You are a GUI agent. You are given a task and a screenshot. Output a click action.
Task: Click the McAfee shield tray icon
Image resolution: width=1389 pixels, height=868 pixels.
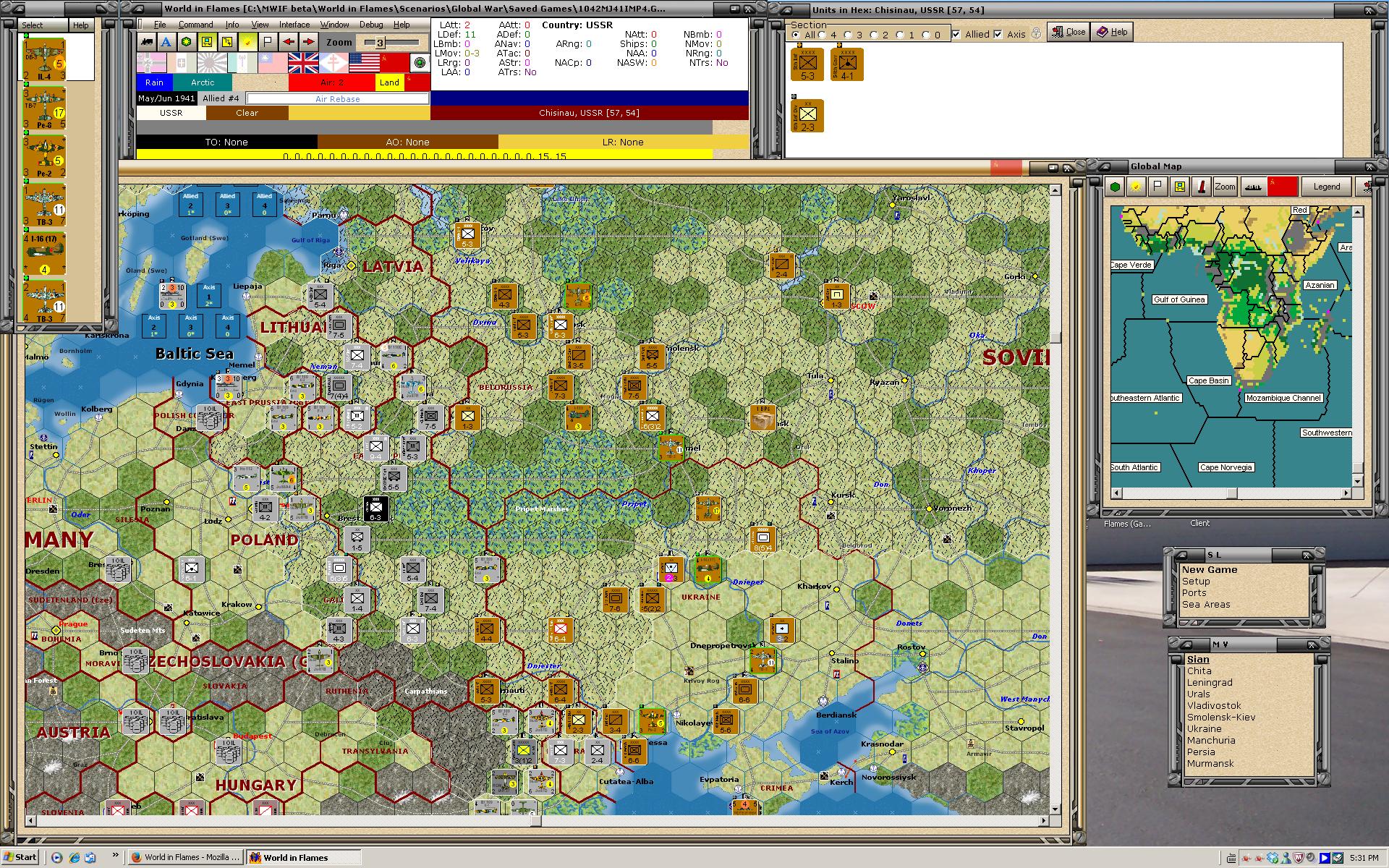point(1299,858)
